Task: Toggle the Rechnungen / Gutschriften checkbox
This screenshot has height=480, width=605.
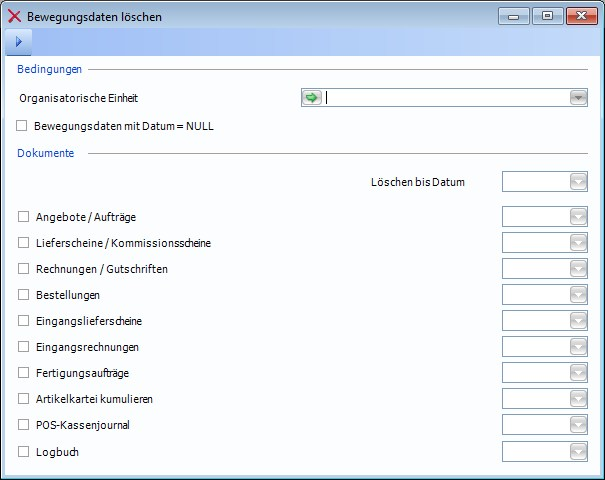Action: pyautogui.click(x=23, y=269)
